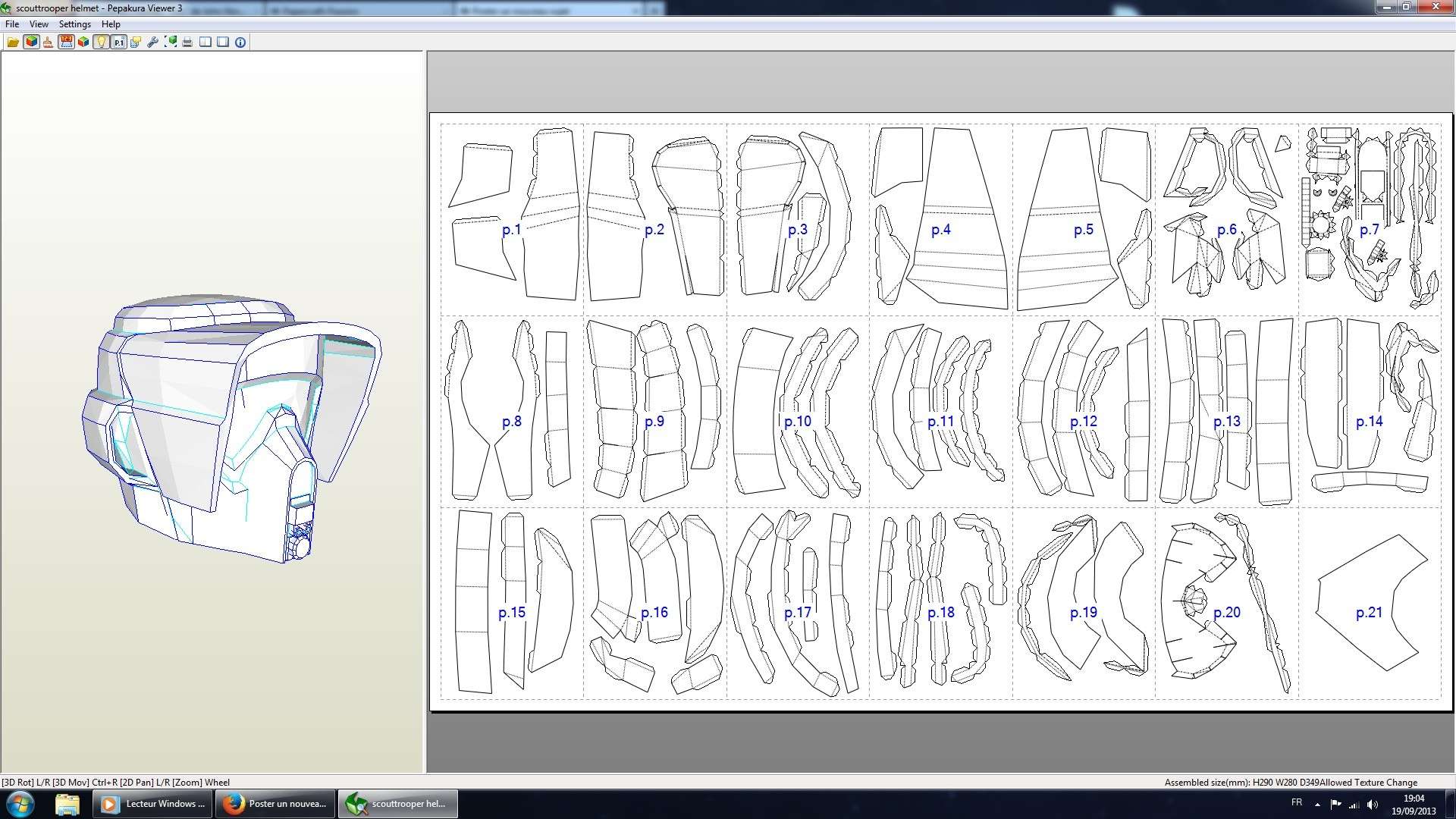Select the p.3 pattern page
Image resolution: width=1456 pixels, height=819 pixels.
[x=798, y=219]
